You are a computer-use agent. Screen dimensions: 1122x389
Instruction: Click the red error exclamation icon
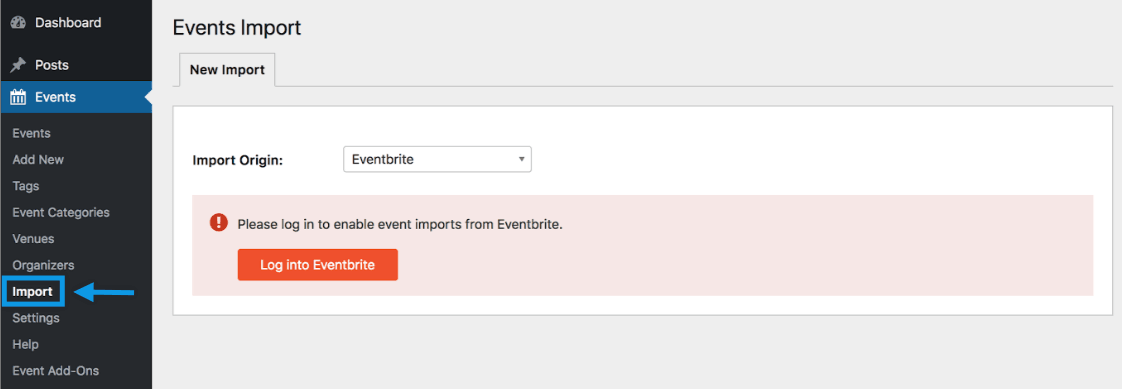pyautogui.click(x=218, y=223)
